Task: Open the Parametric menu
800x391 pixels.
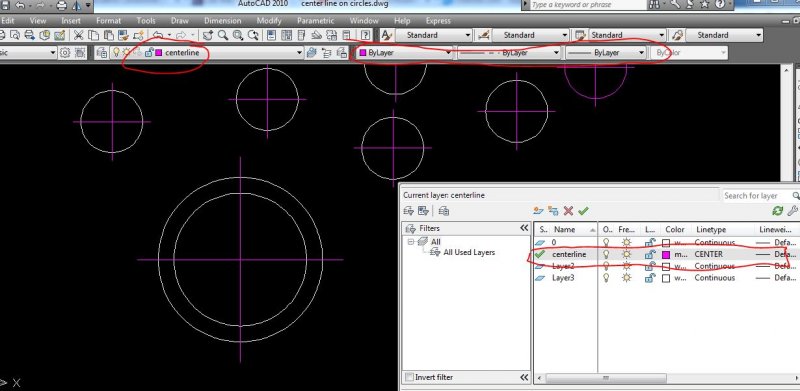Action: pyautogui.click(x=315, y=21)
